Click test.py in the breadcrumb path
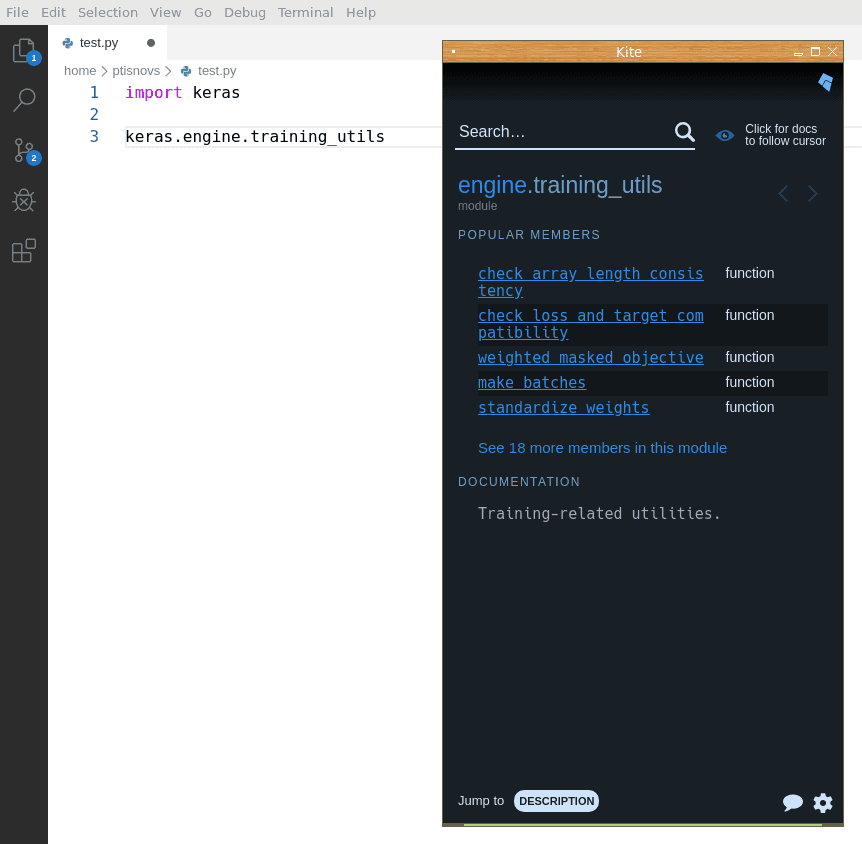862x844 pixels. (217, 71)
